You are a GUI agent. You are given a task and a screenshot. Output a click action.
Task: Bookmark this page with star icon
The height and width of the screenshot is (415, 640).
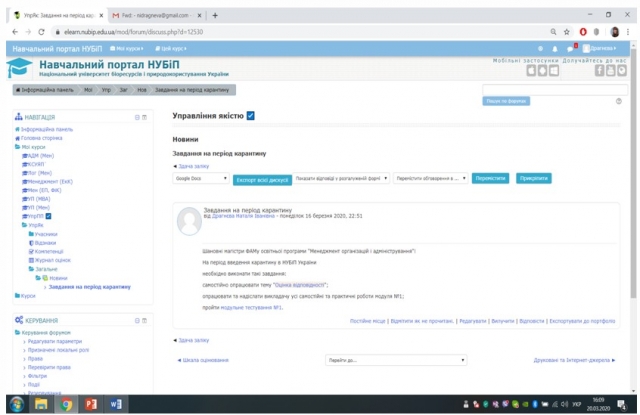click(567, 32)
